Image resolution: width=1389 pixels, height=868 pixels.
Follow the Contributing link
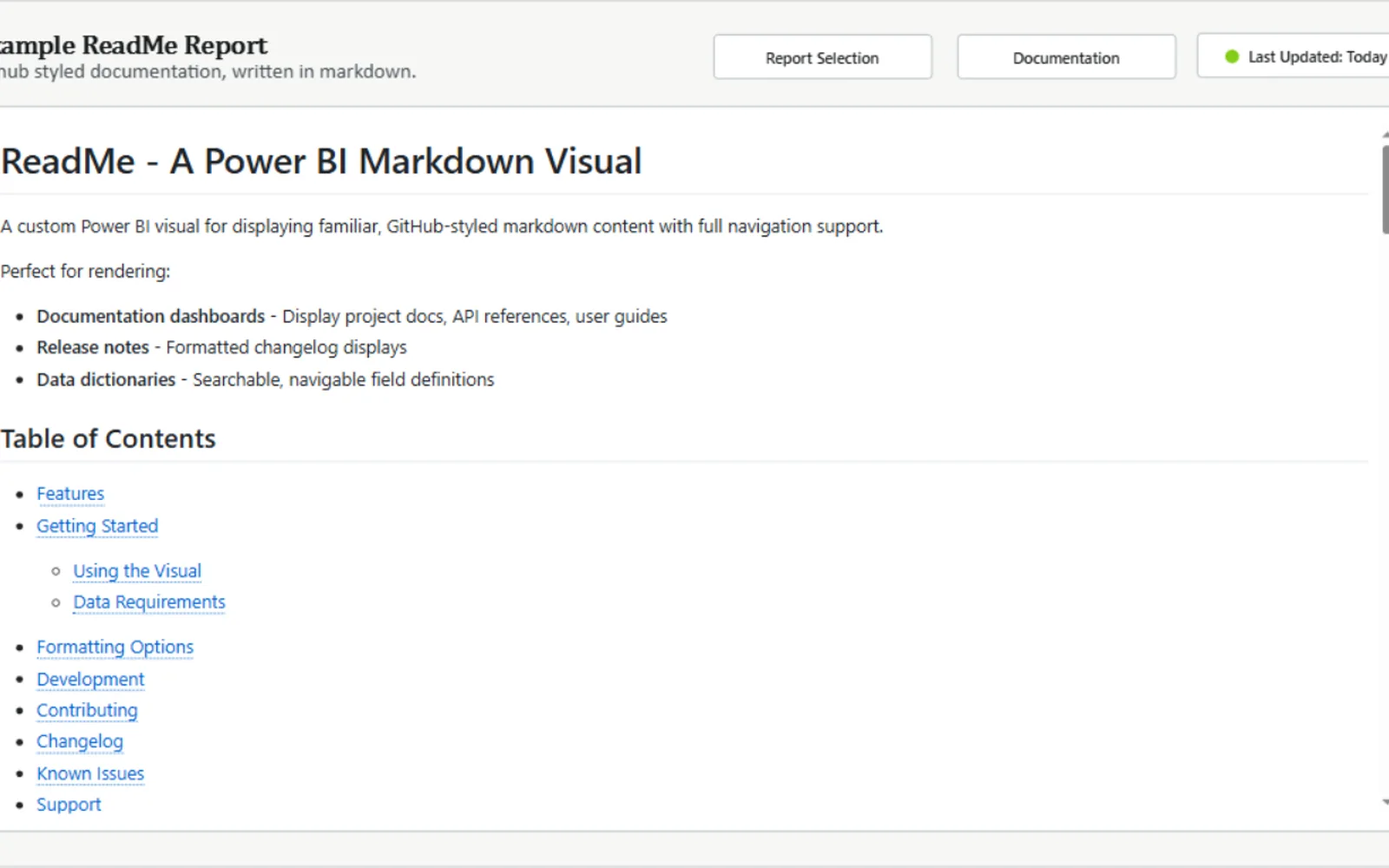coord(87,710)
